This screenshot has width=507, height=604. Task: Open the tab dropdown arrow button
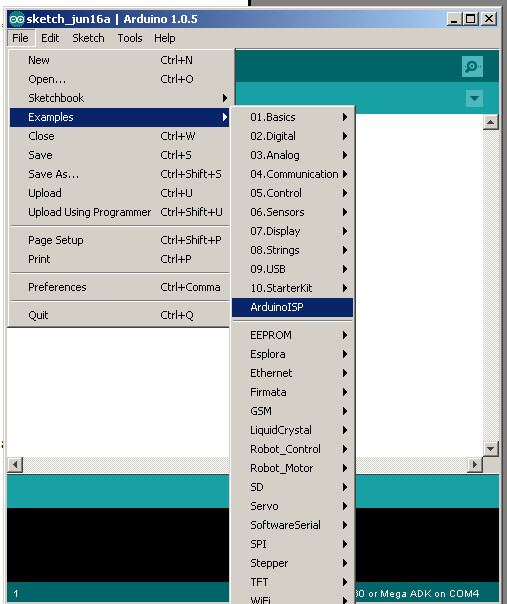click(x=474, y=98)
